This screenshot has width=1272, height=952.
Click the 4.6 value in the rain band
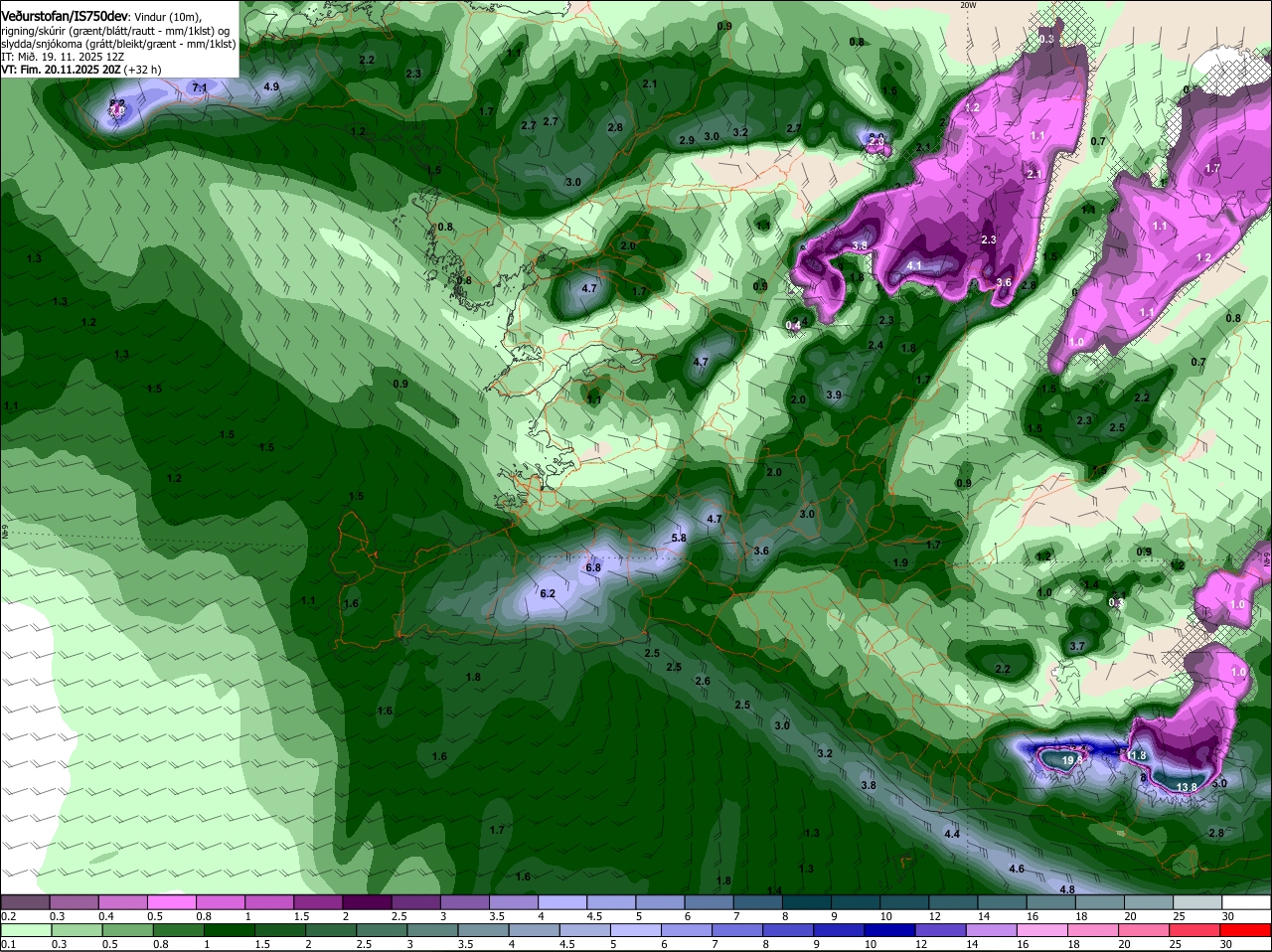pos(1017,869)
